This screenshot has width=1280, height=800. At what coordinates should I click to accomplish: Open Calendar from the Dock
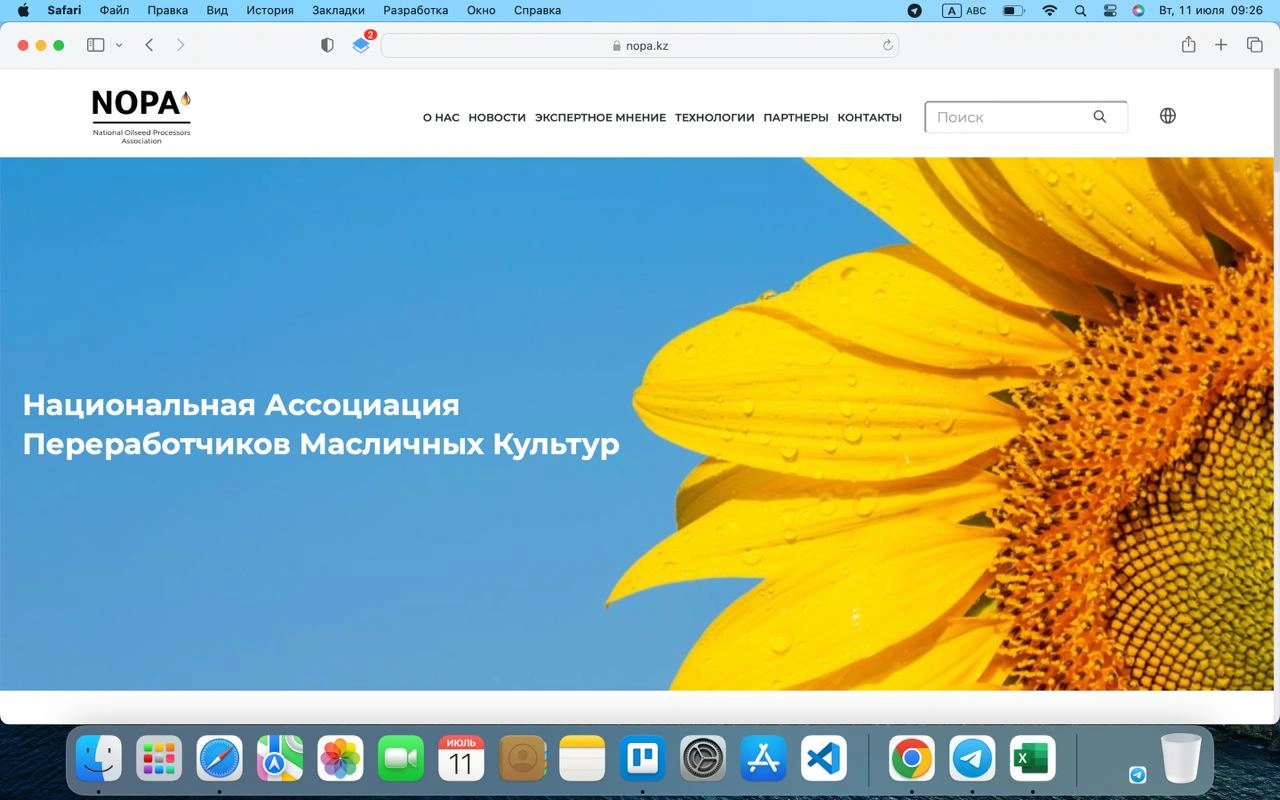pyautogui.click(x=461, y=758)
